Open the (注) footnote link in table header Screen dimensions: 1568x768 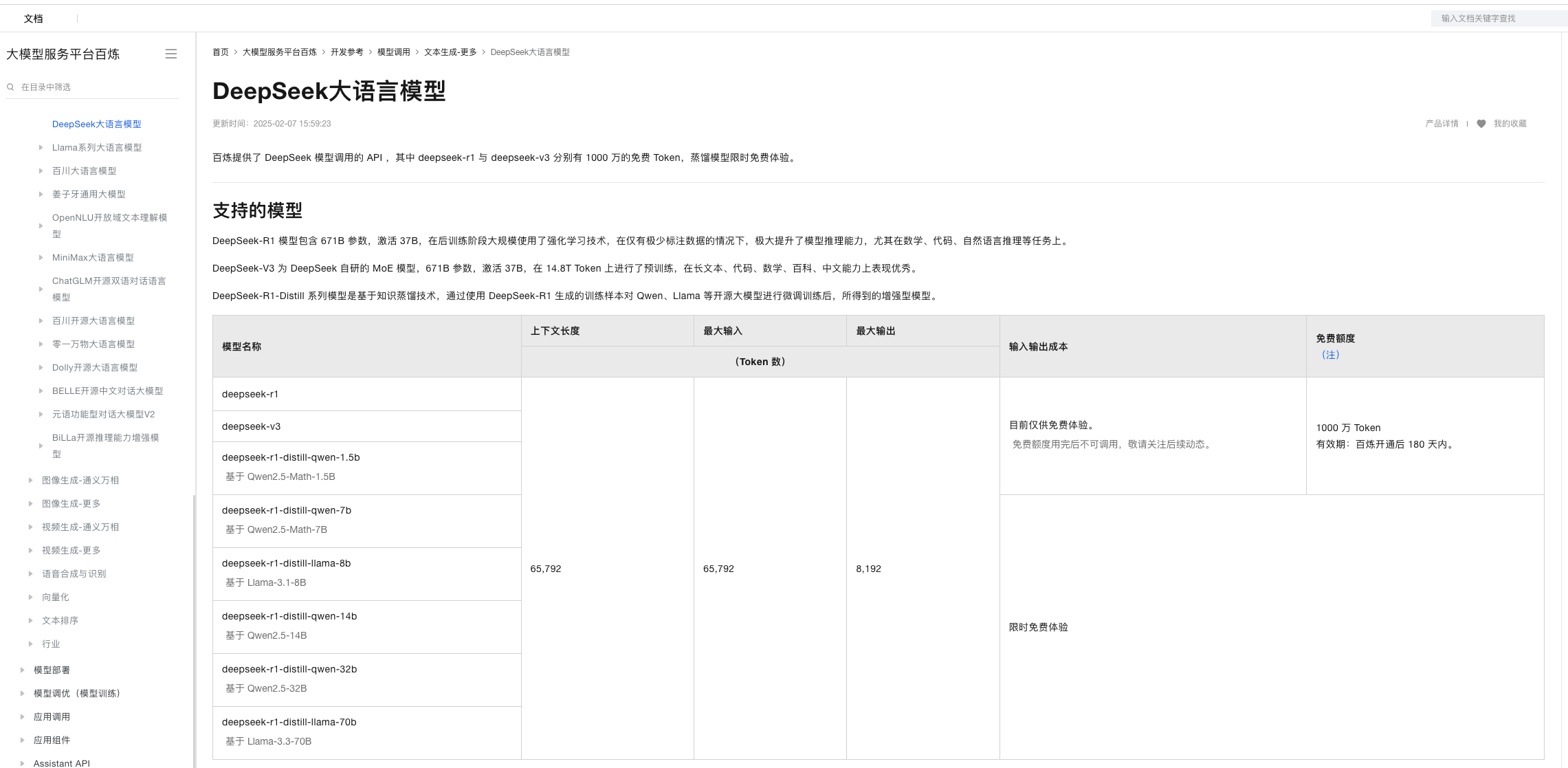pos(1330,355)
